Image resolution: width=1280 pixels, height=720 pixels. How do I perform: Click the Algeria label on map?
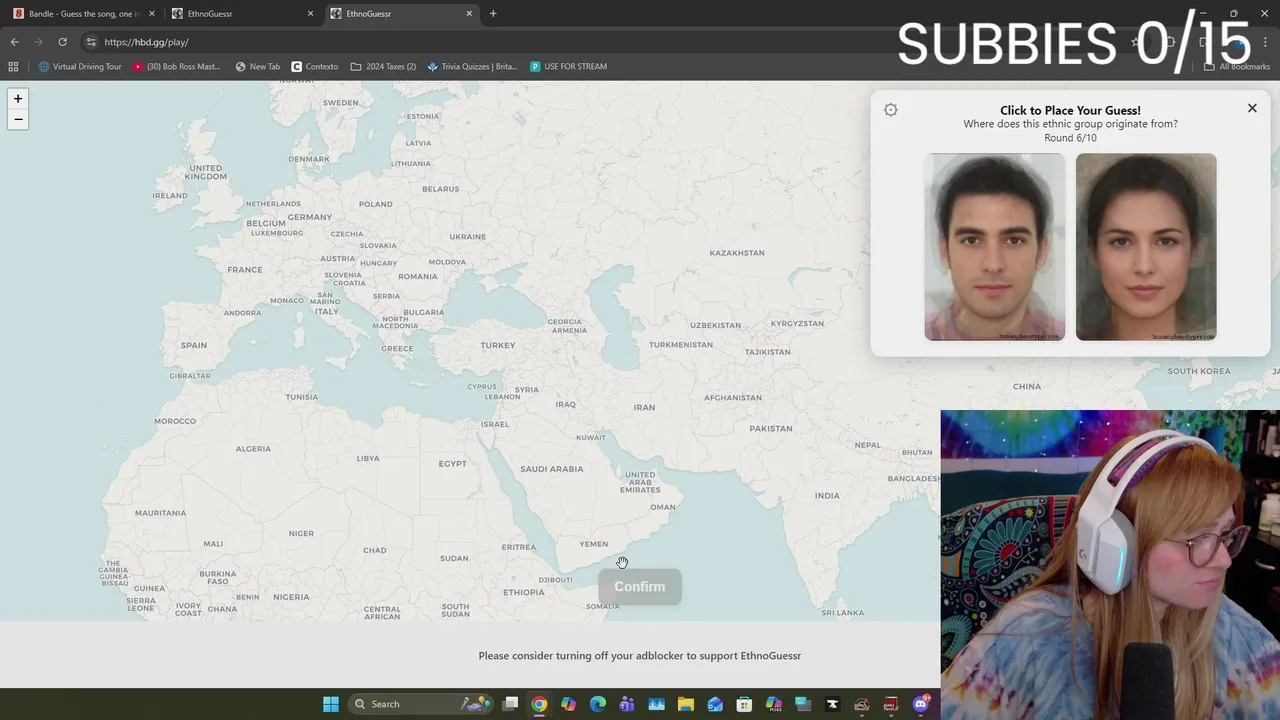253,448
